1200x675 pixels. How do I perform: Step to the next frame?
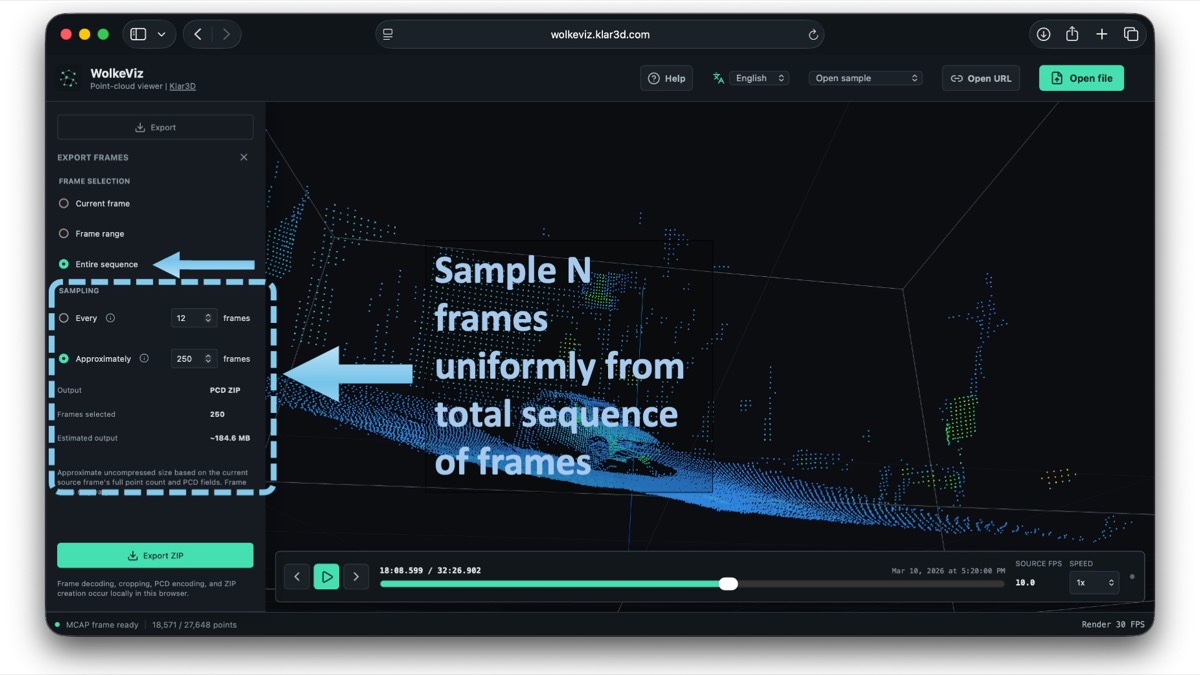pos(356,576)
